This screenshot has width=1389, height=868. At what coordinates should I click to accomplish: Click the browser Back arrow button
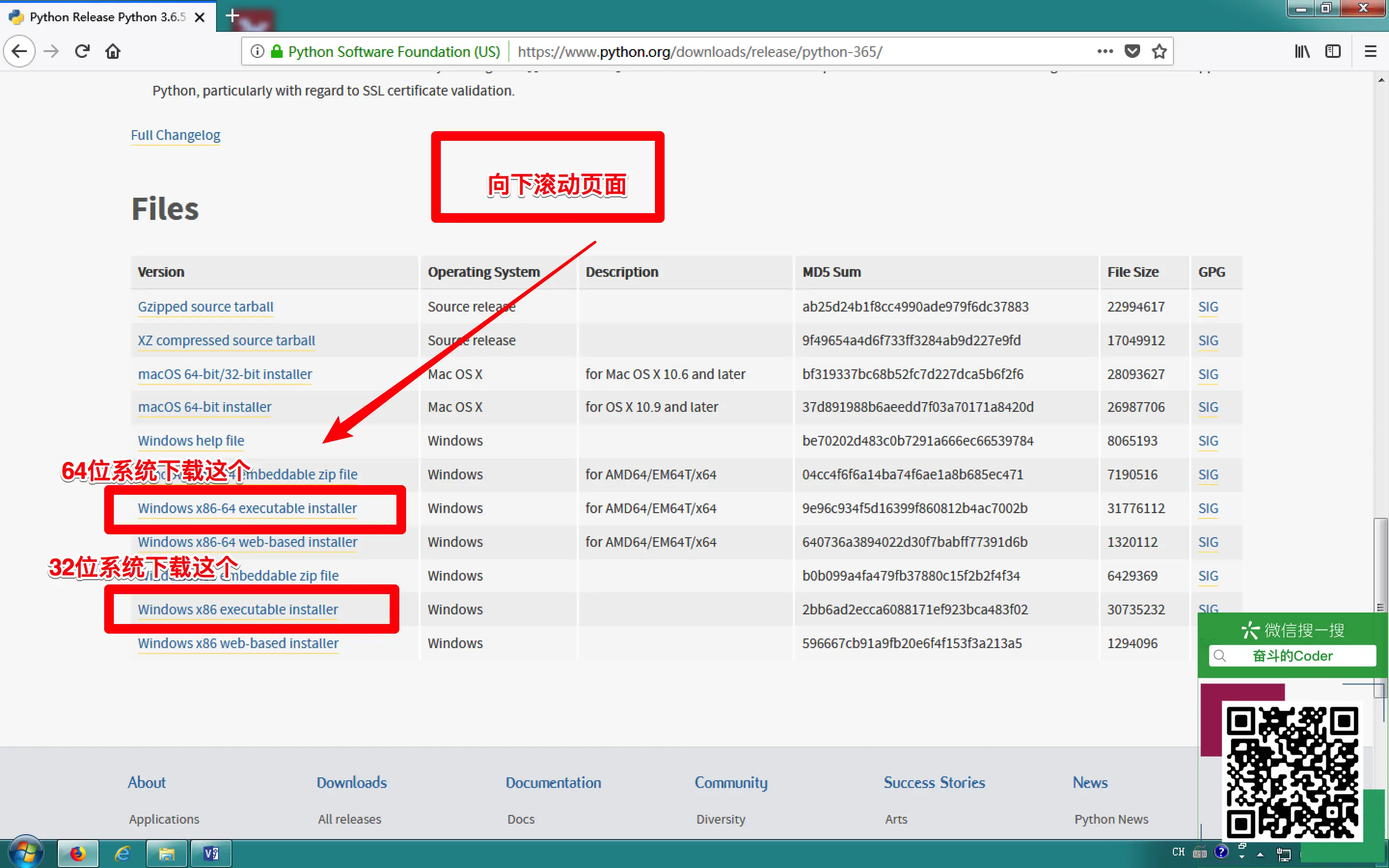(19, 52)
